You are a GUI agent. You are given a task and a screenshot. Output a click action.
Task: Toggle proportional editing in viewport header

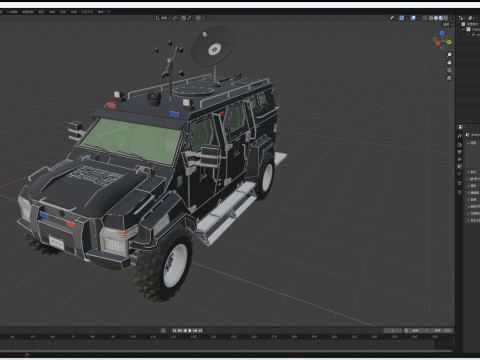[x=198, y=18]
